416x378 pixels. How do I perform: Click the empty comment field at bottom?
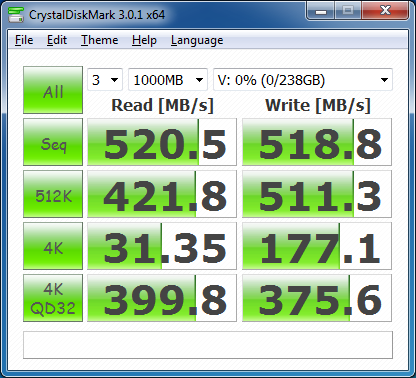[x=208, y=345]
